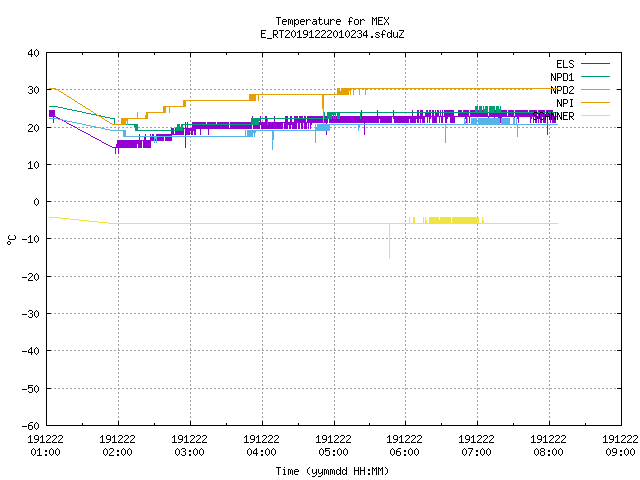This screenshot has width=640, height=480.
Task: Click the x-axis tick label 191222 02:00
Action: click(117, 446)
